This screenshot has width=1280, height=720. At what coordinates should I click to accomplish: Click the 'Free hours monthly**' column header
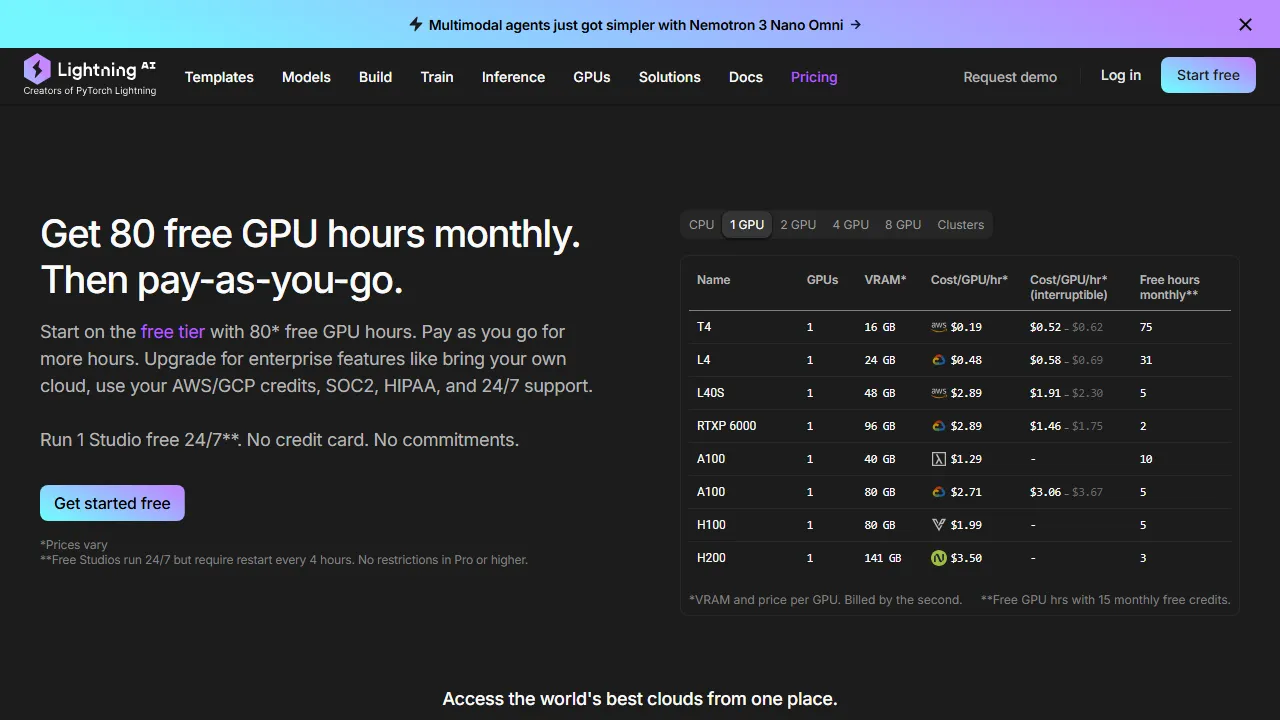1169,287
